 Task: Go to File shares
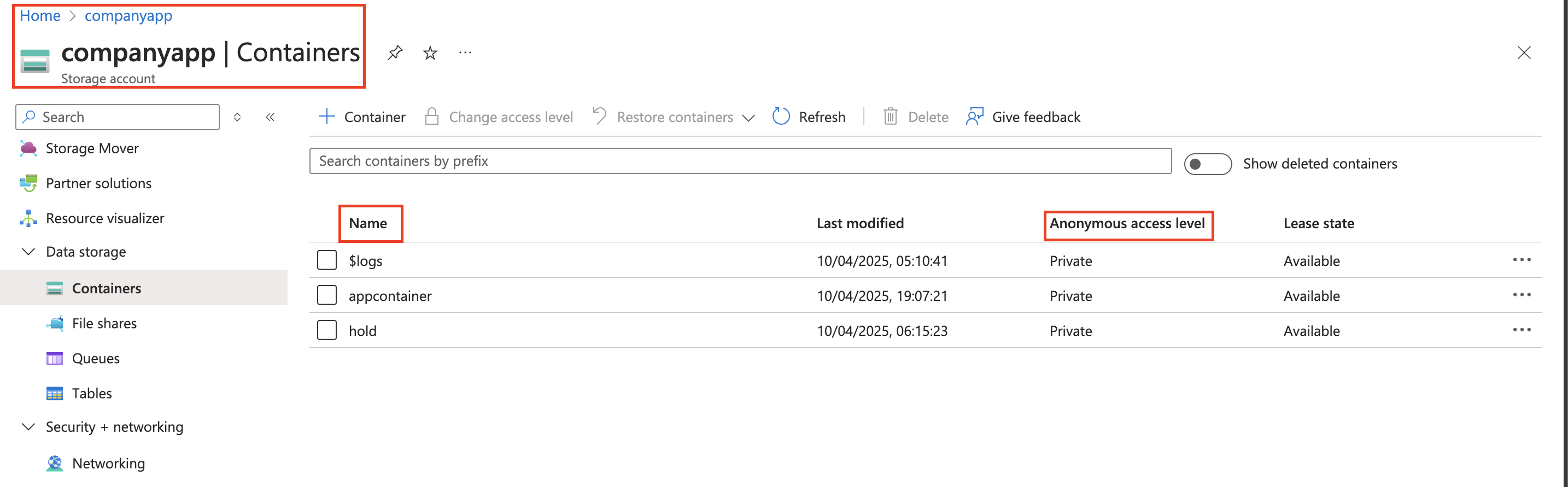104,323
